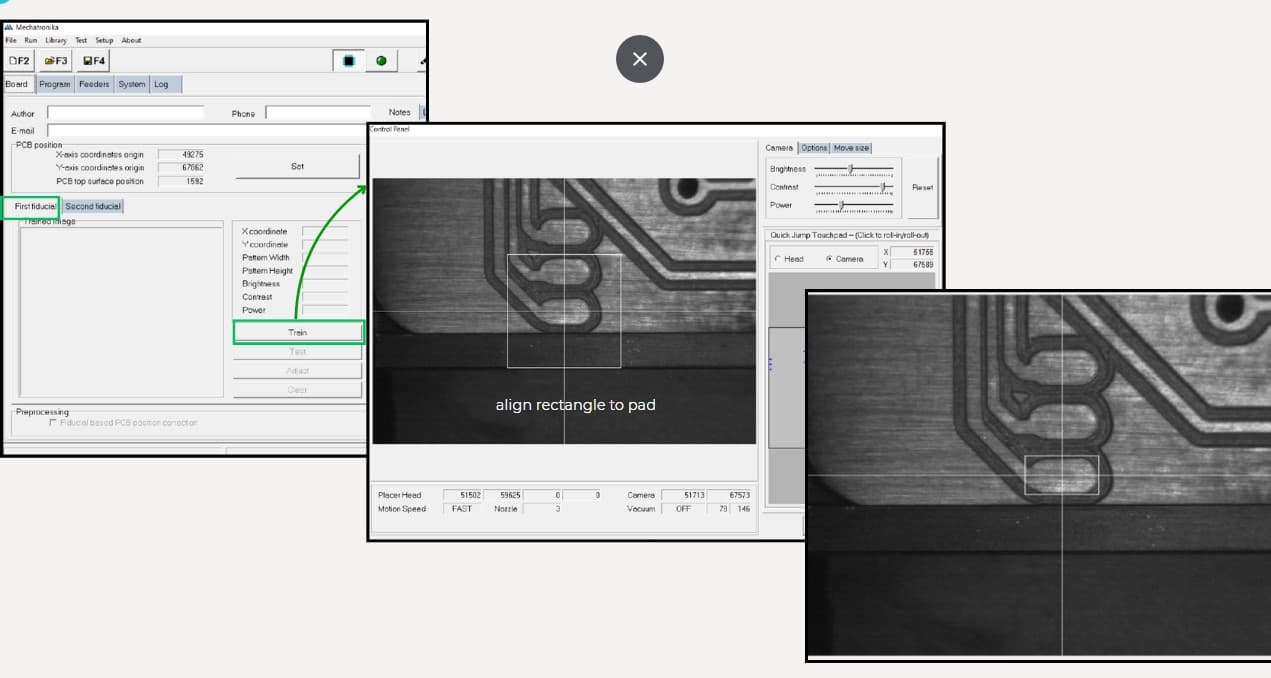Open the Camera tab in Control Panel
The height and width of the screenshot is (678, 1271).
click(x=779, y=148)
